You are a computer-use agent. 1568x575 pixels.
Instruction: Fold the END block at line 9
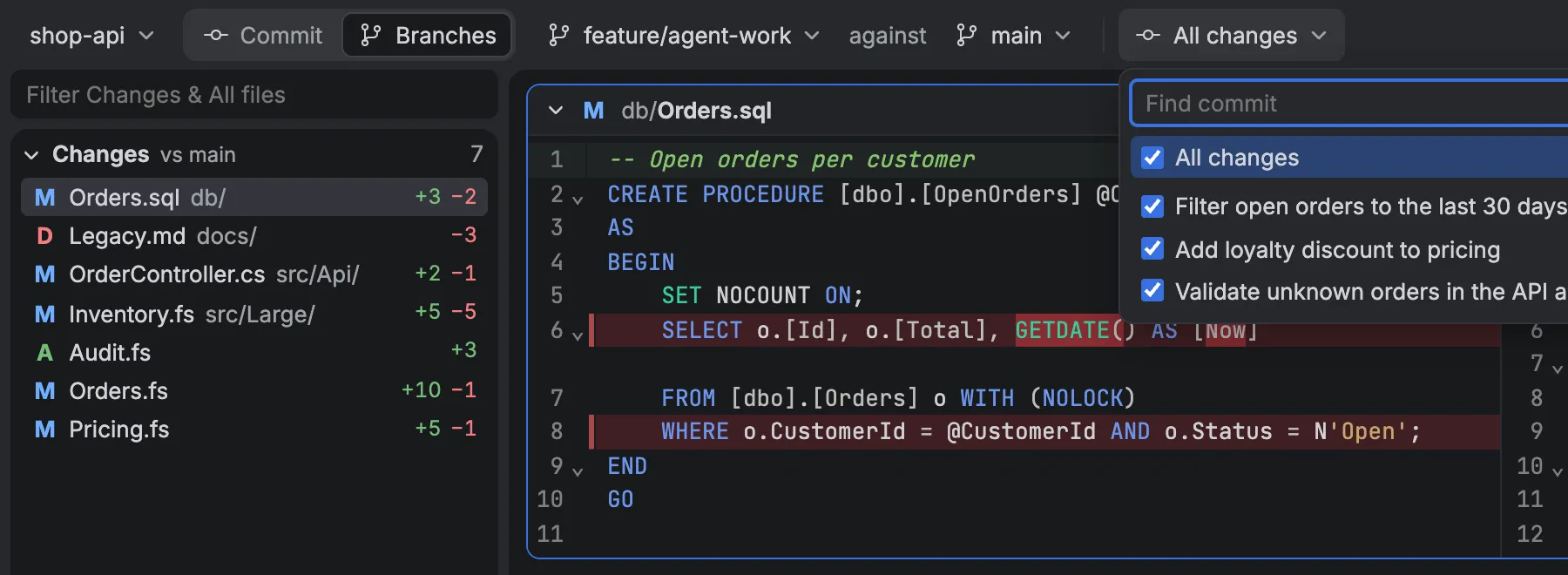point(578,471)
